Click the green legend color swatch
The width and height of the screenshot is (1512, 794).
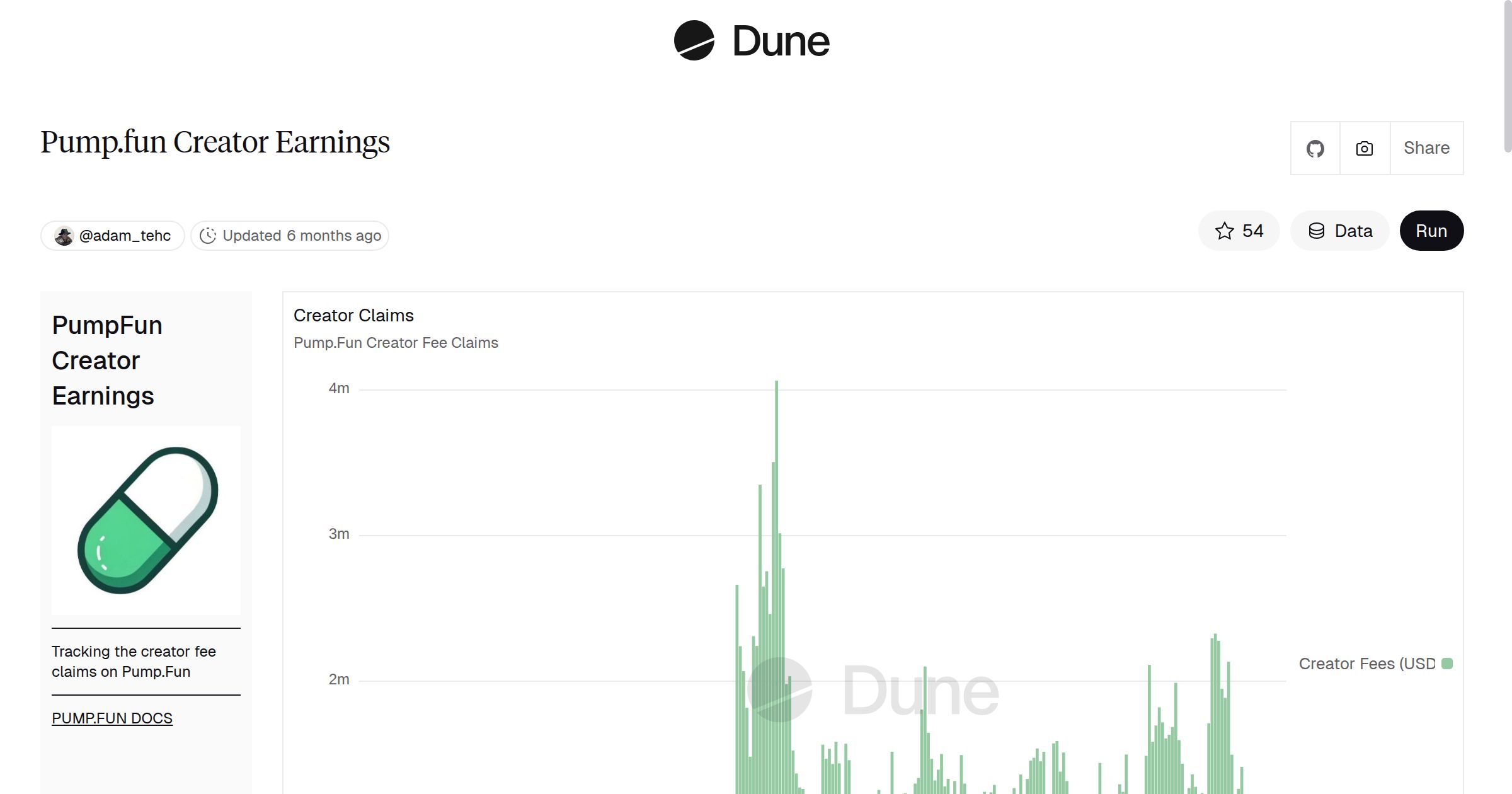tap(1447, 662)
